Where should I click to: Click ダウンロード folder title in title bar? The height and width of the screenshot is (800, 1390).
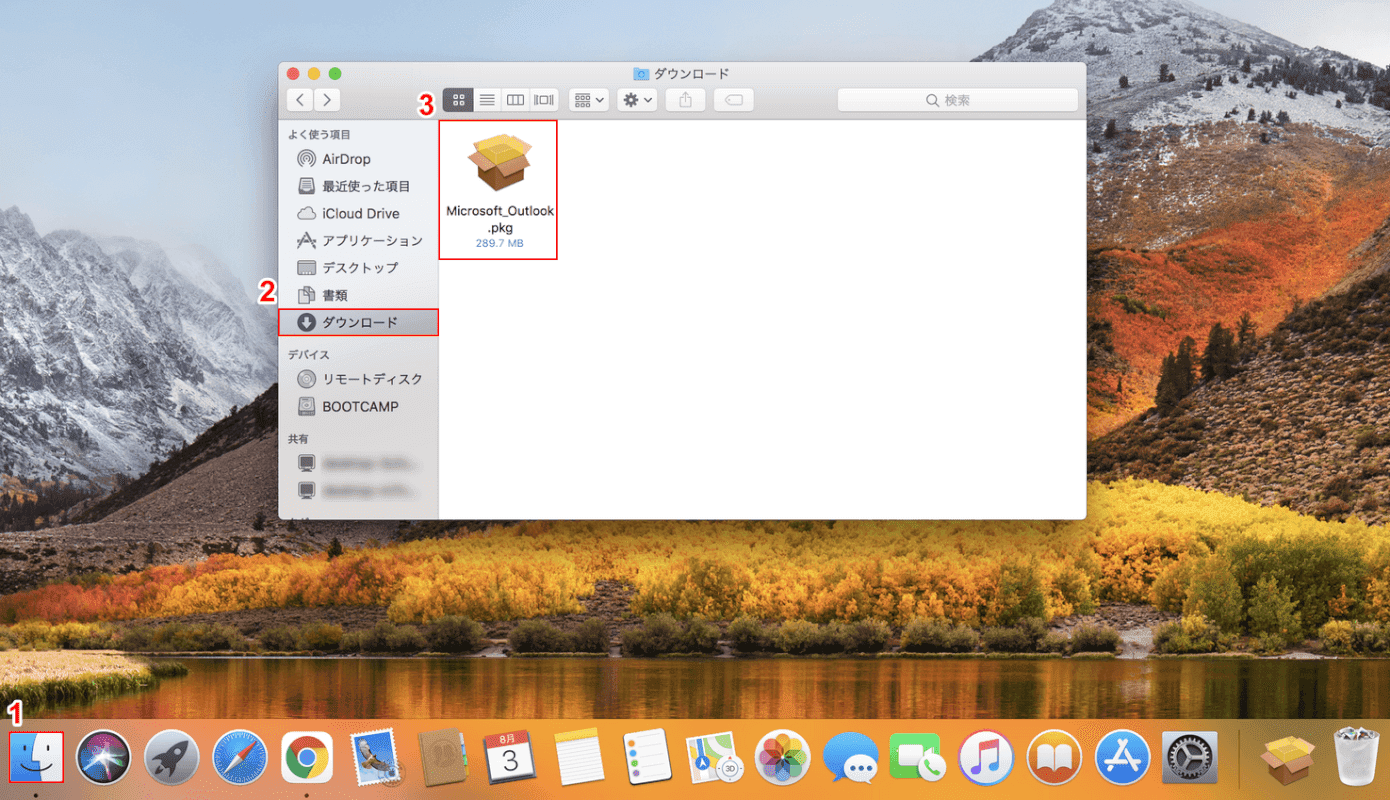691,73
